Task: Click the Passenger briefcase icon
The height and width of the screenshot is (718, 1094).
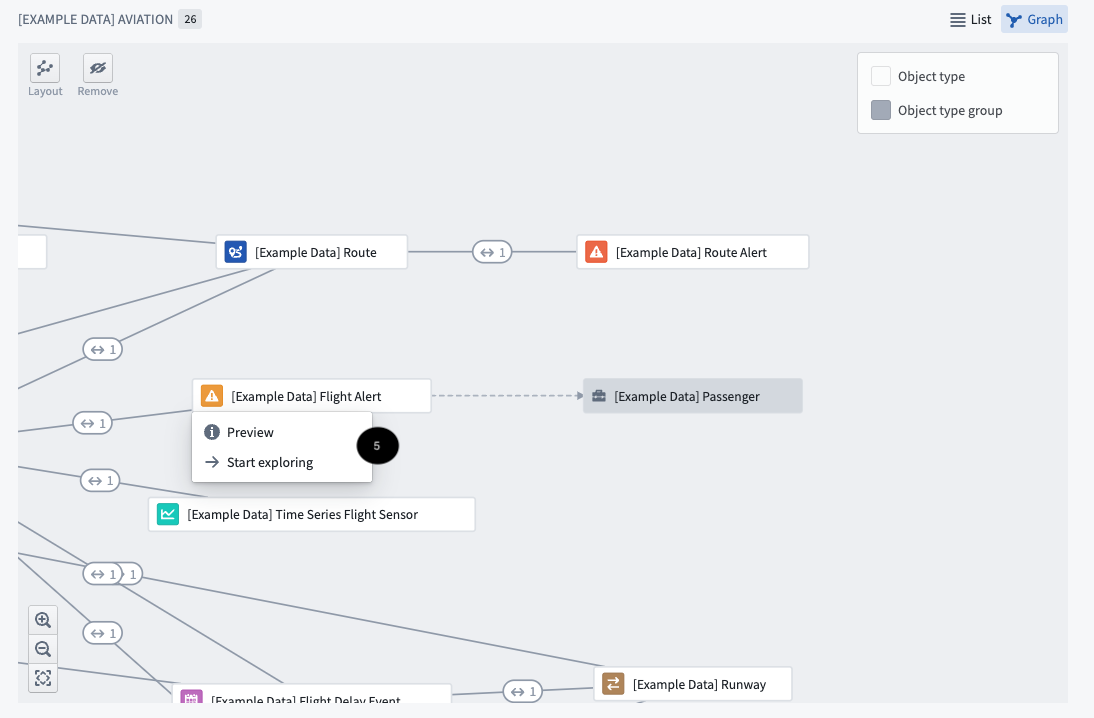Action: [599, 396]
